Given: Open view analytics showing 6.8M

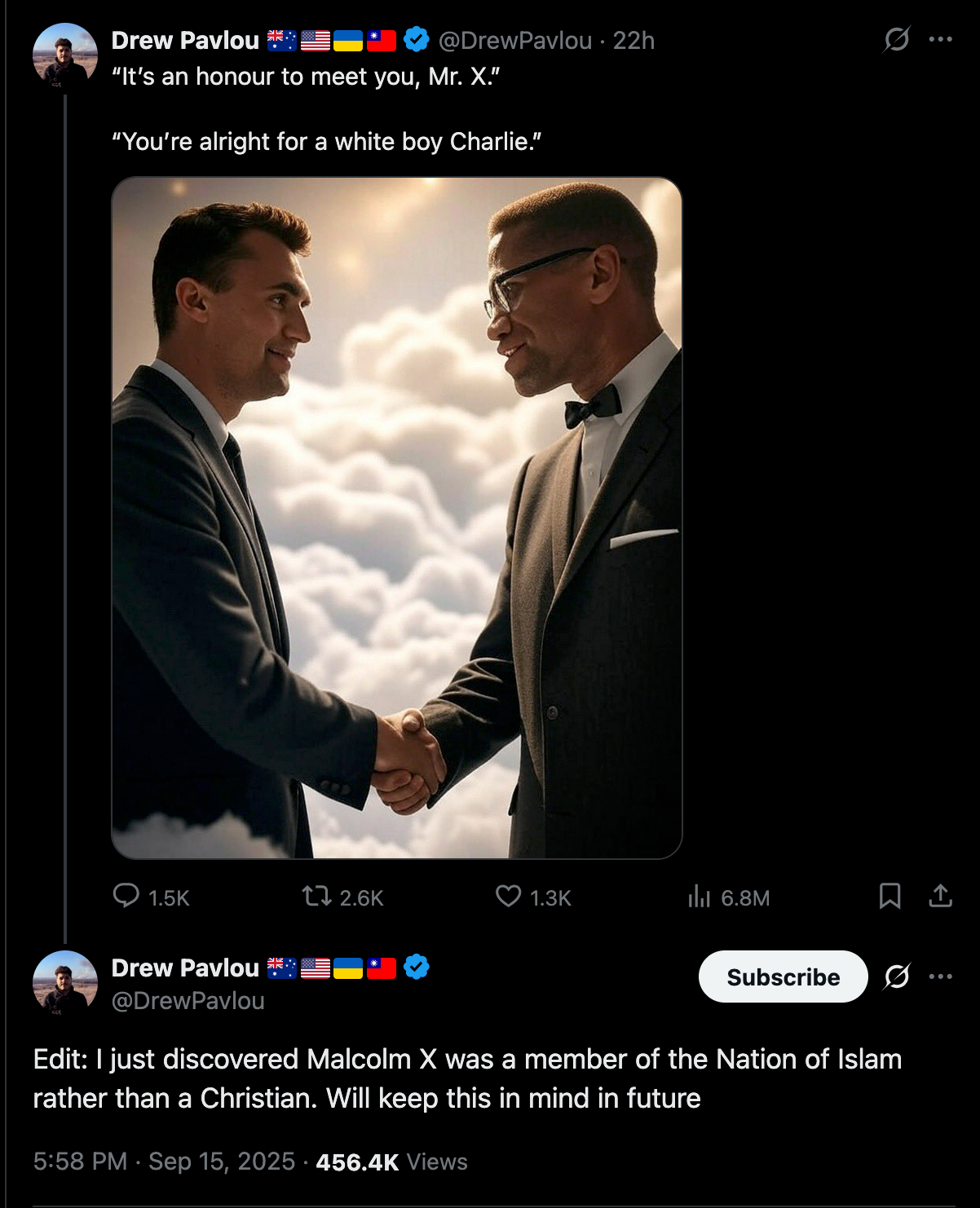Looking at the screenshot, I should (700, 897).
